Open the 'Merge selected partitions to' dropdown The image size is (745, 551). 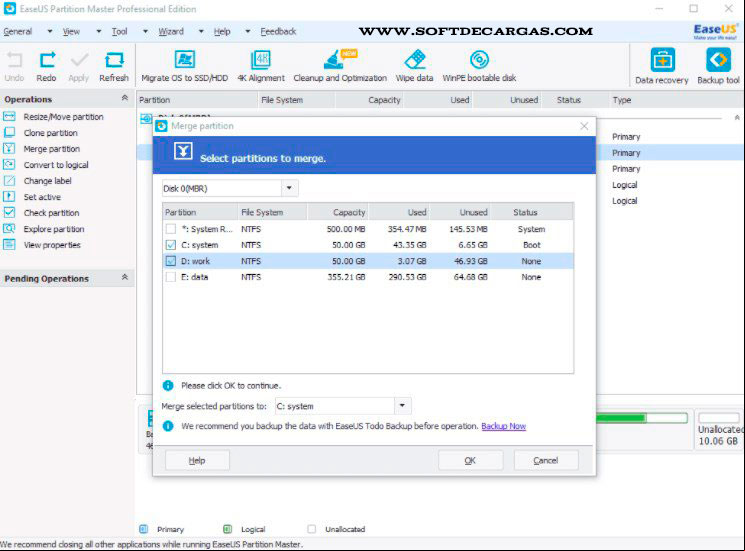coord(402,406)
